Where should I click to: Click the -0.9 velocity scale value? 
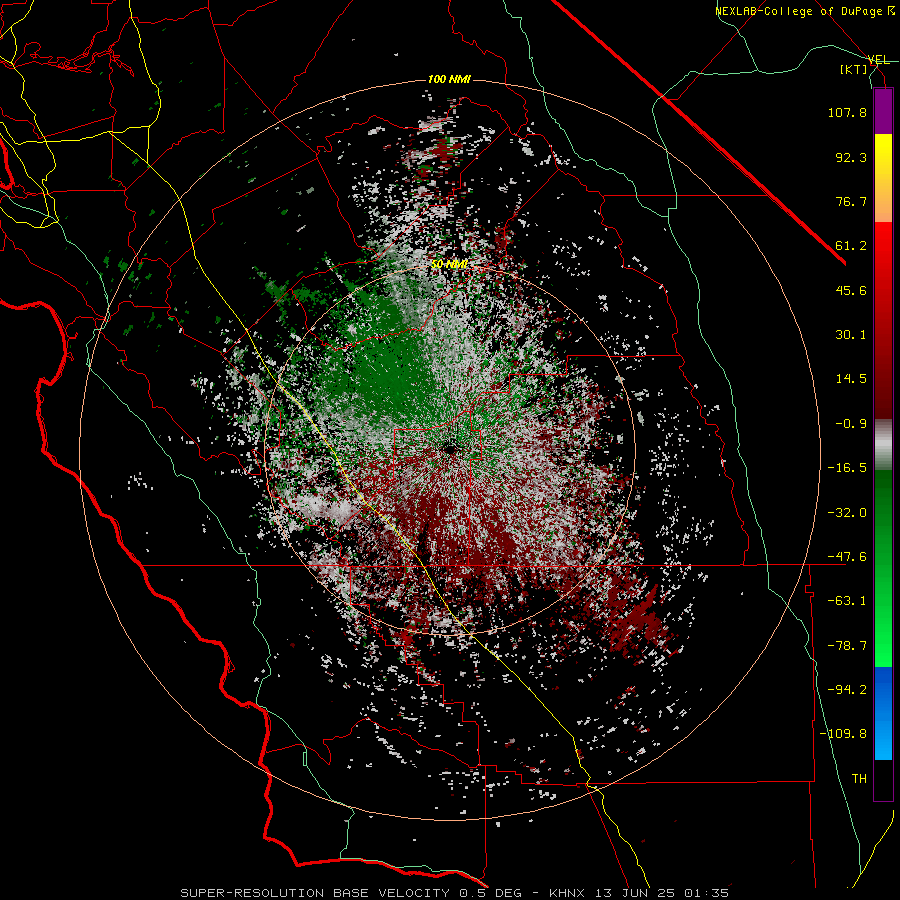tap(851, 424)
